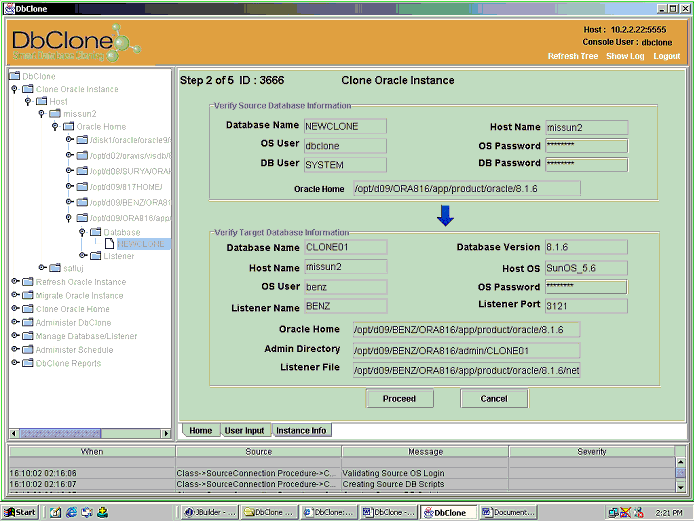Click the Oracle Home folder icon
694x521 pixels.
click(69, 126)
